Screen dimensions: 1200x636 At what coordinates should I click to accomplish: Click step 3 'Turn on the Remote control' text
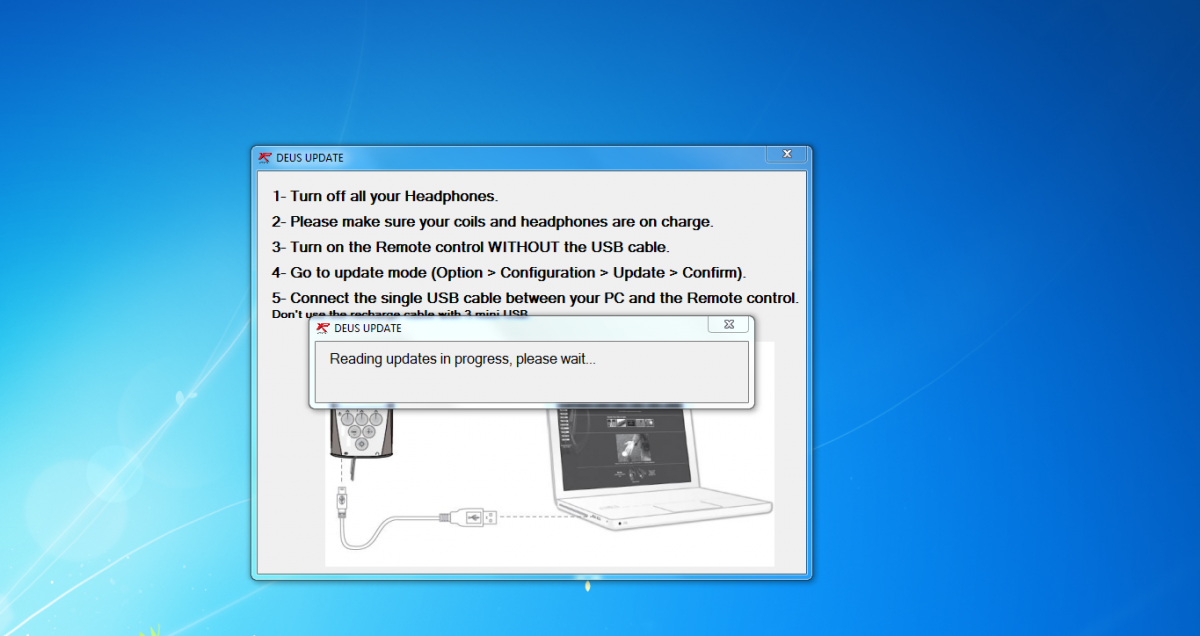click(x=471, y=247)
